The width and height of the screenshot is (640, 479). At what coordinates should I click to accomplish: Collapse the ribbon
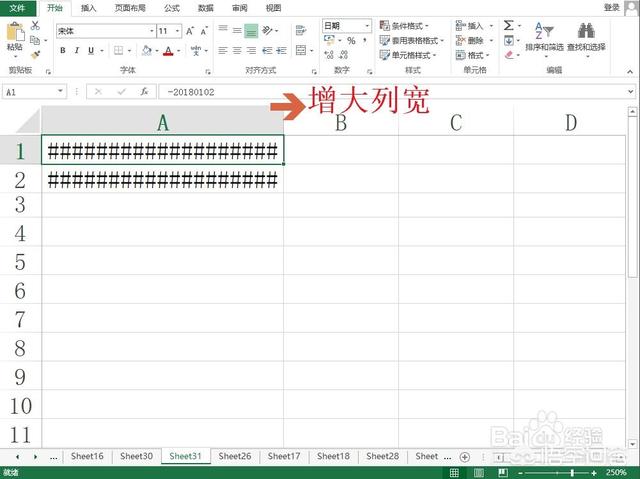[630, 71]
